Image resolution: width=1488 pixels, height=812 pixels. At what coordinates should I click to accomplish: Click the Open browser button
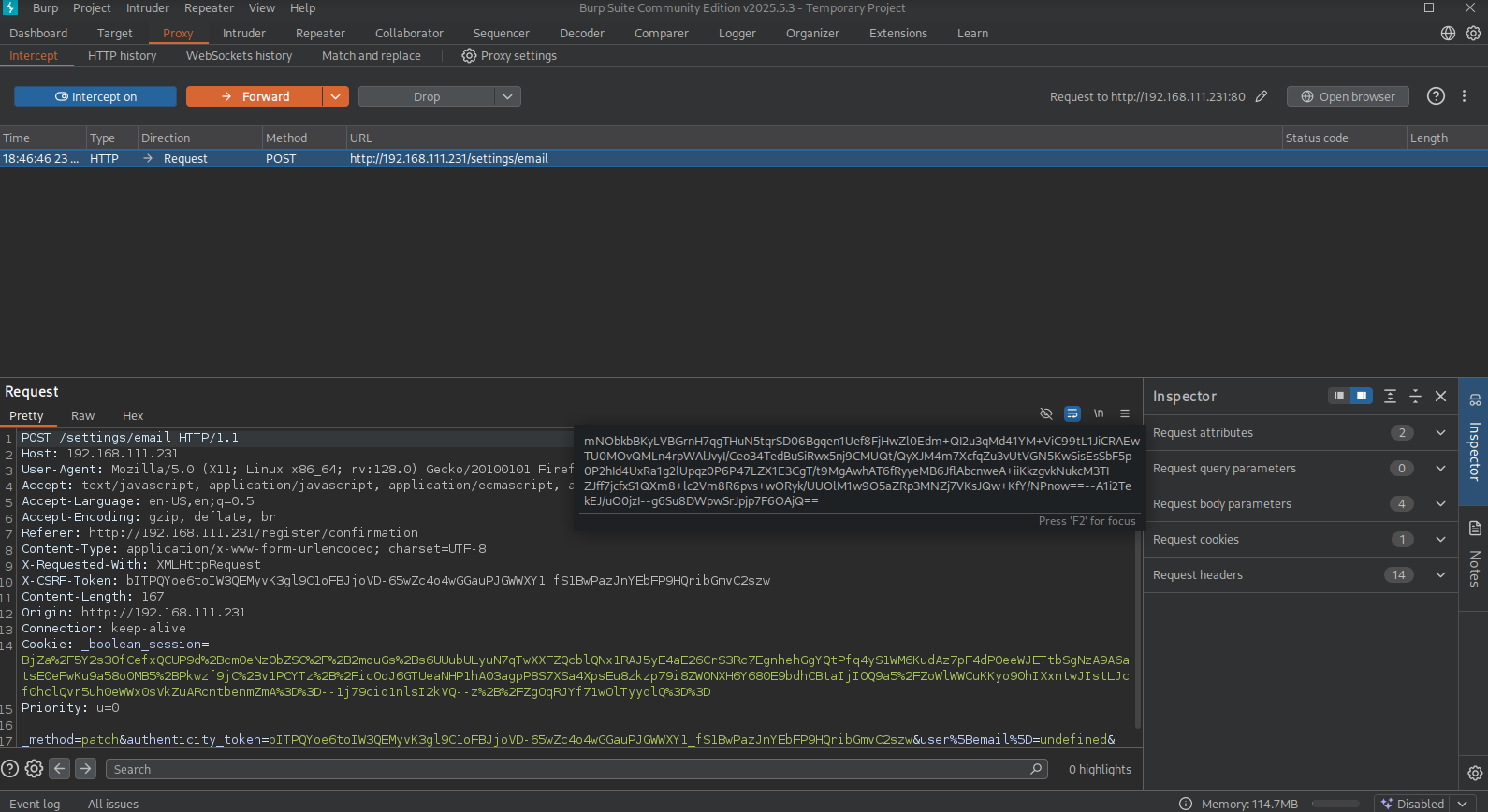click(1348, 96)
